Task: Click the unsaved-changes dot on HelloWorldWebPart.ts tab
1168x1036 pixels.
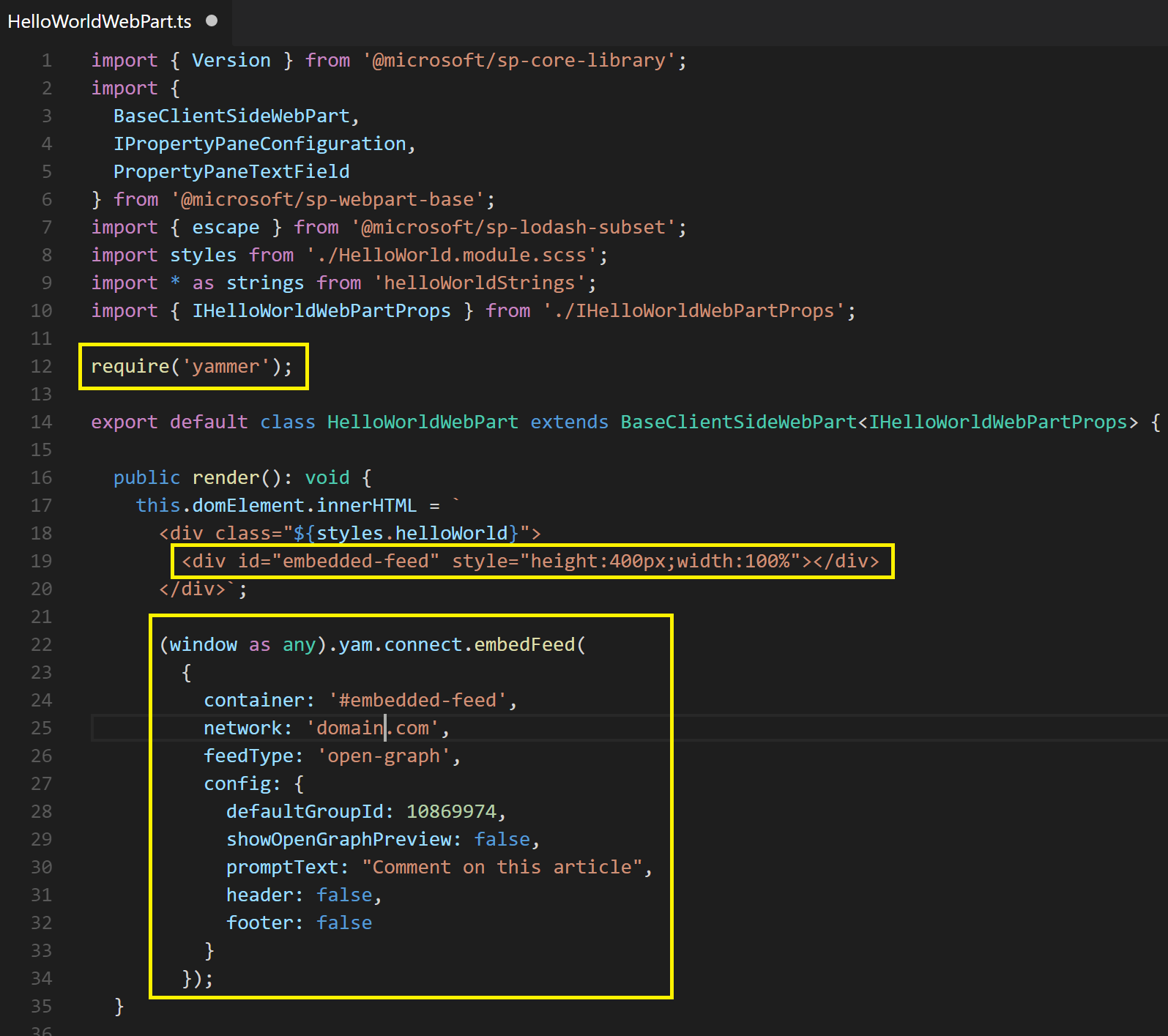Action: [212, 21]
